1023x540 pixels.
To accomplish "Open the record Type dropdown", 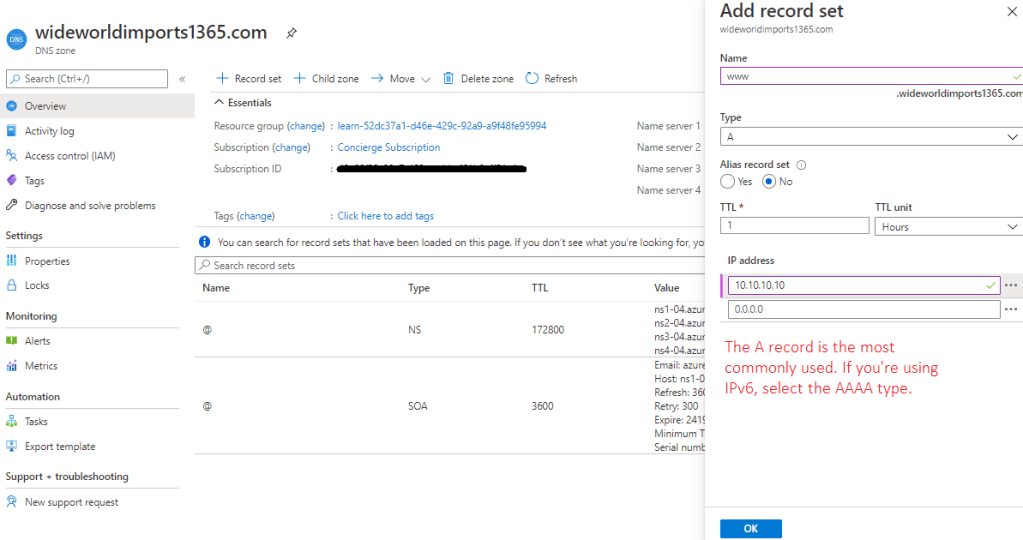I will point(870,137).
